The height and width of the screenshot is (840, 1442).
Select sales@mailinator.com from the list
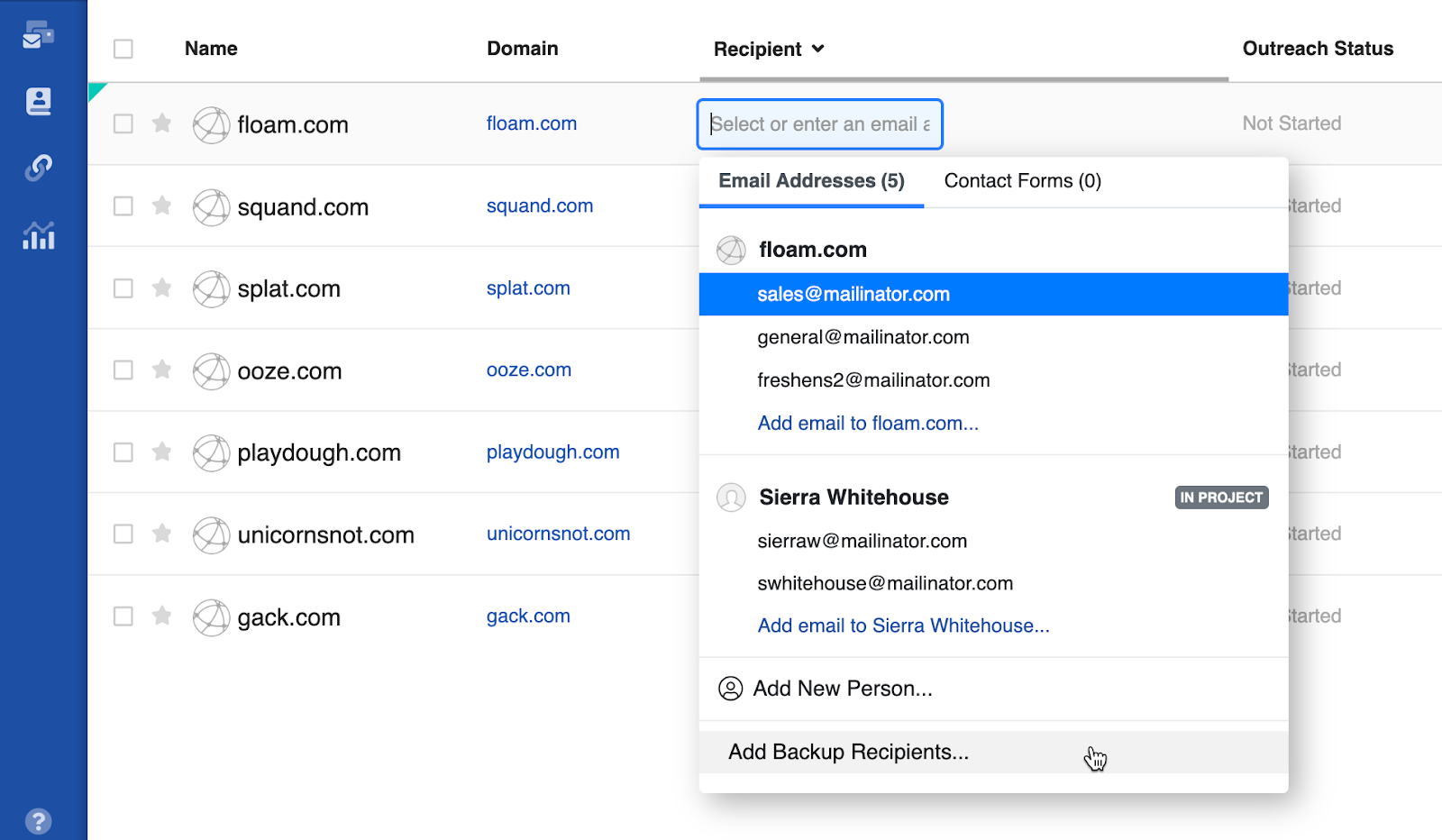click(x=853, y=295)
